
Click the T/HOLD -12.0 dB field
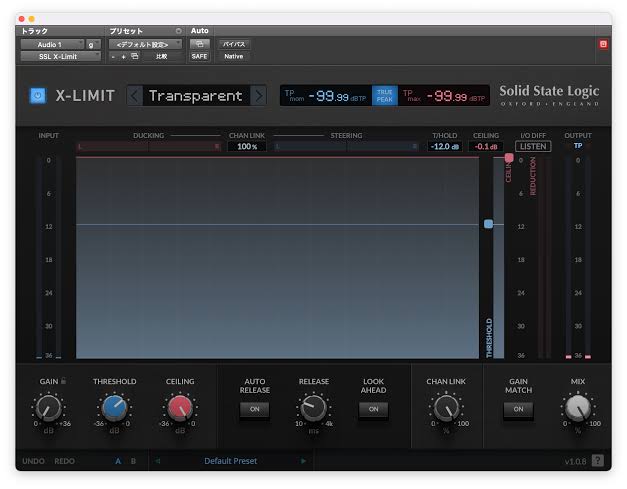click(x=445, y=146)
